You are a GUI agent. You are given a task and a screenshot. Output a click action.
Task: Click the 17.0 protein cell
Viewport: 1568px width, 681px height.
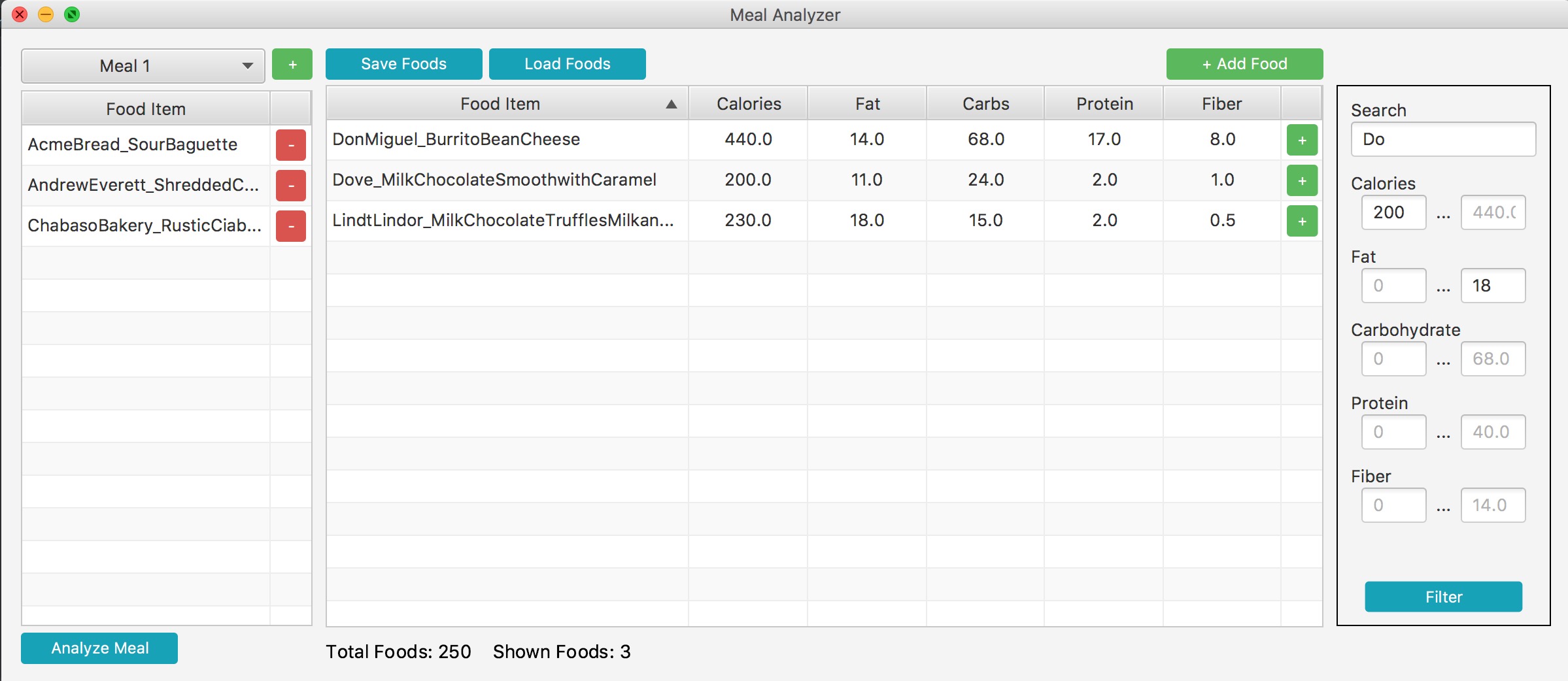[1104, 139]
